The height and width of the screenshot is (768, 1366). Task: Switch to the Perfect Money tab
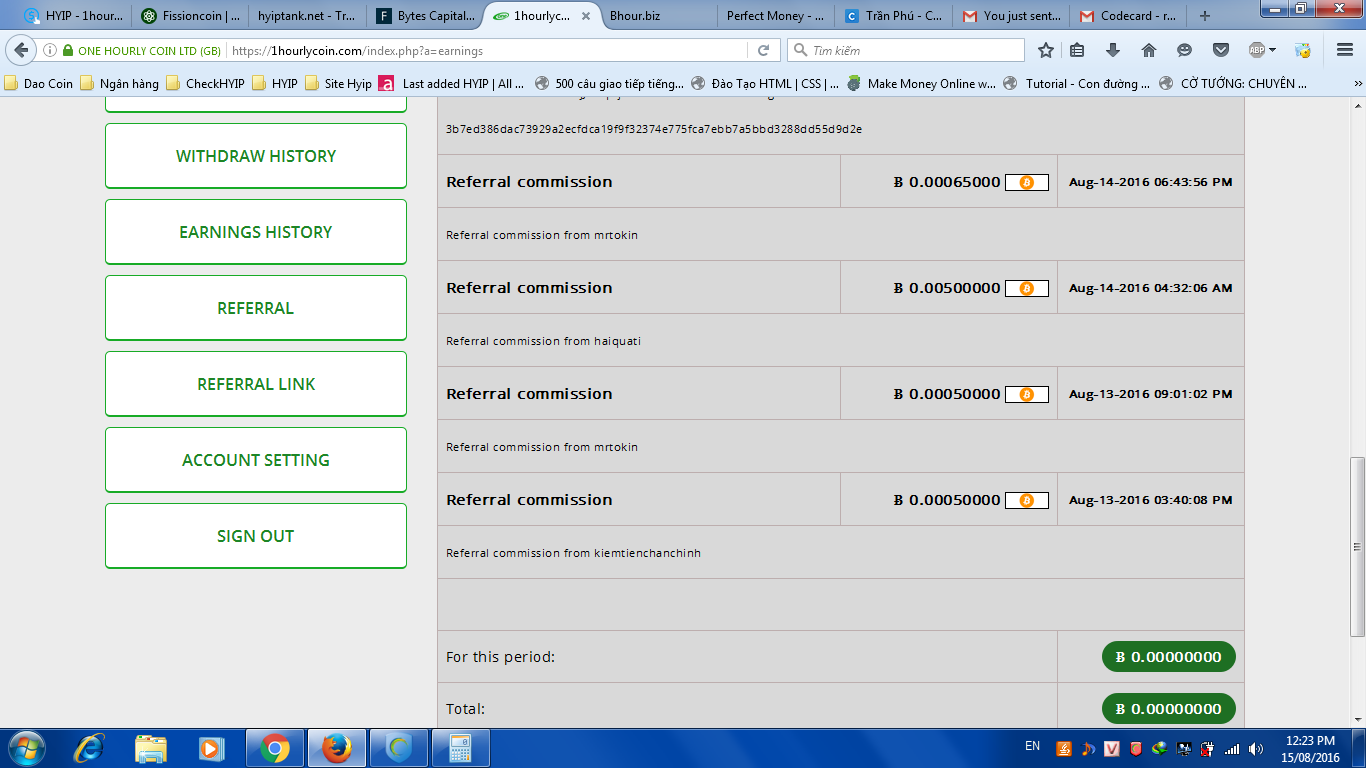776,16
